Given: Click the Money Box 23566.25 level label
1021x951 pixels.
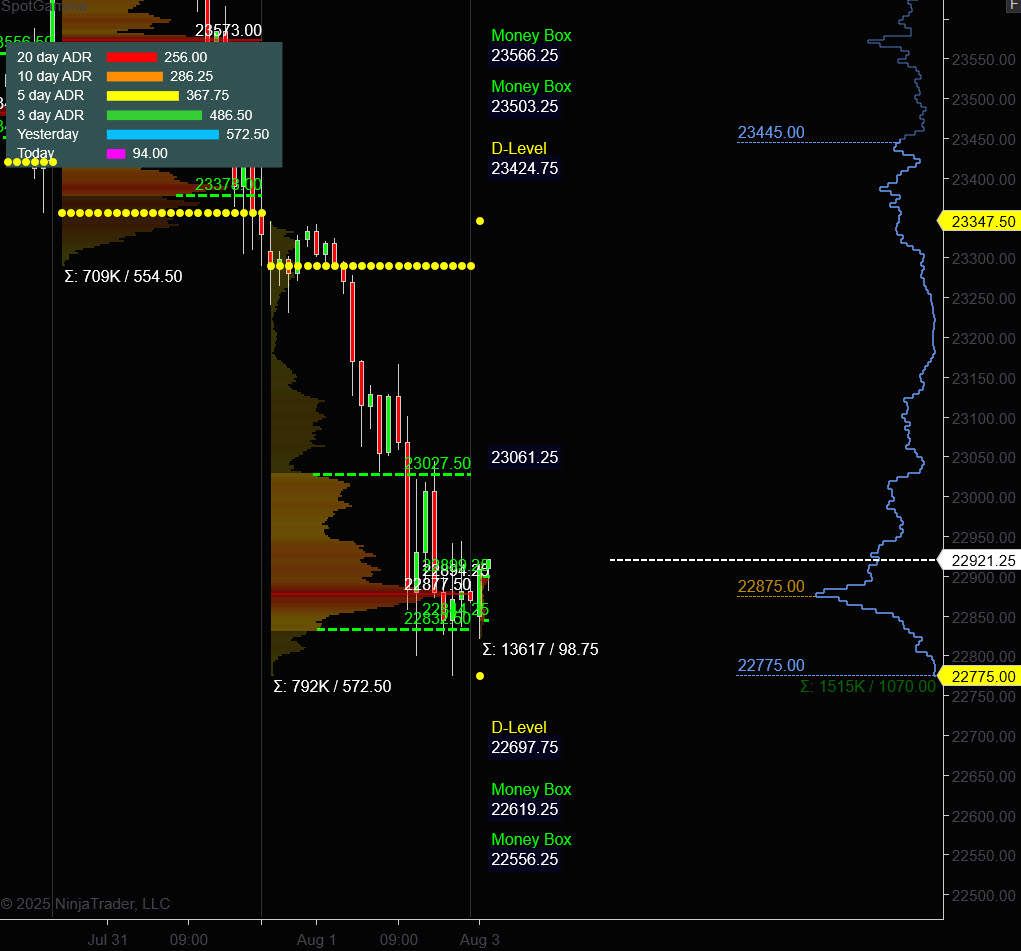Looking at the screenshot, I should [x=531, y=46].
